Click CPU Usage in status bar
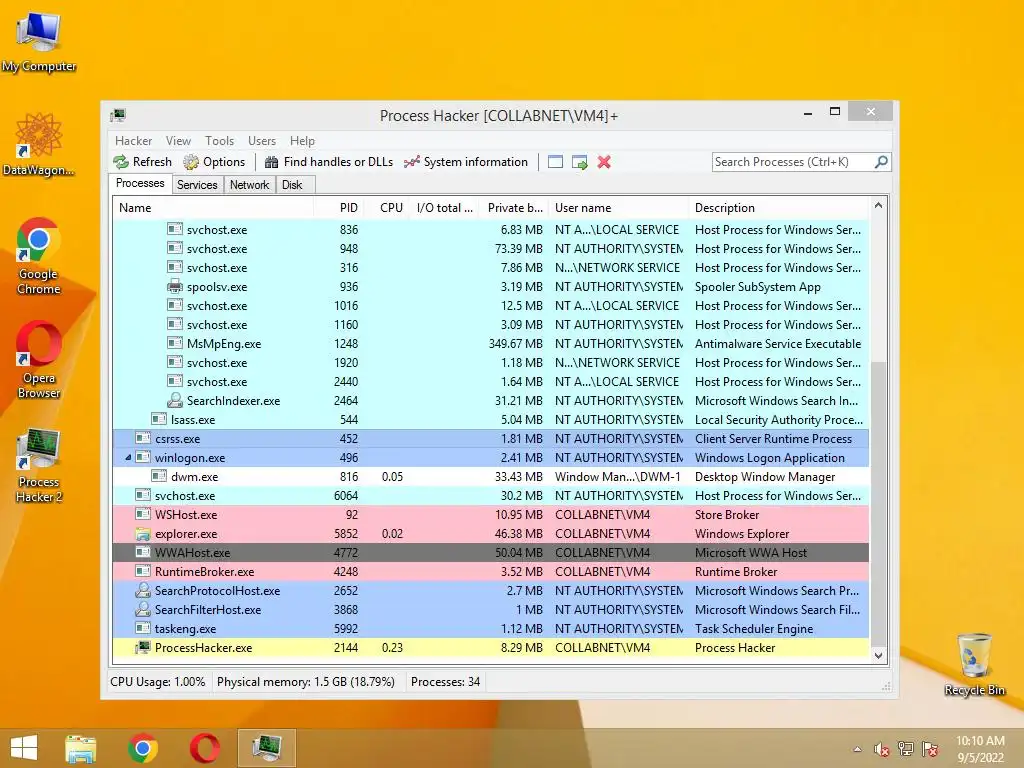The width and height of the screenshot is (1024, 768). [x=157, y=682]
